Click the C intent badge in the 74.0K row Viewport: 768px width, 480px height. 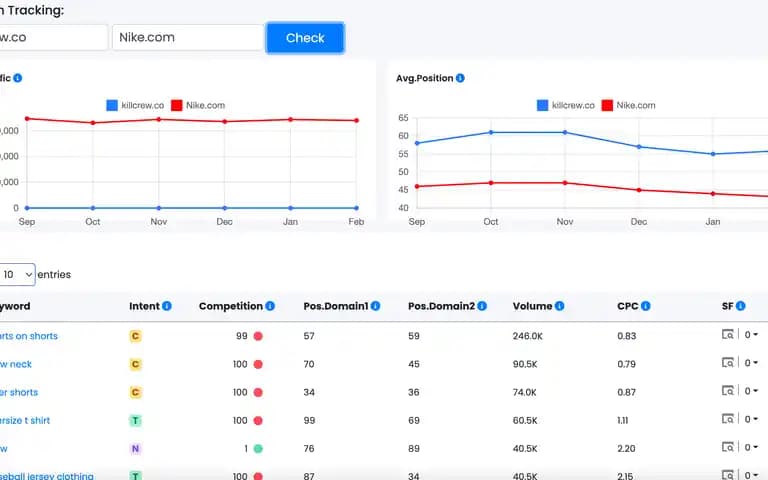(x=135, y=392)
